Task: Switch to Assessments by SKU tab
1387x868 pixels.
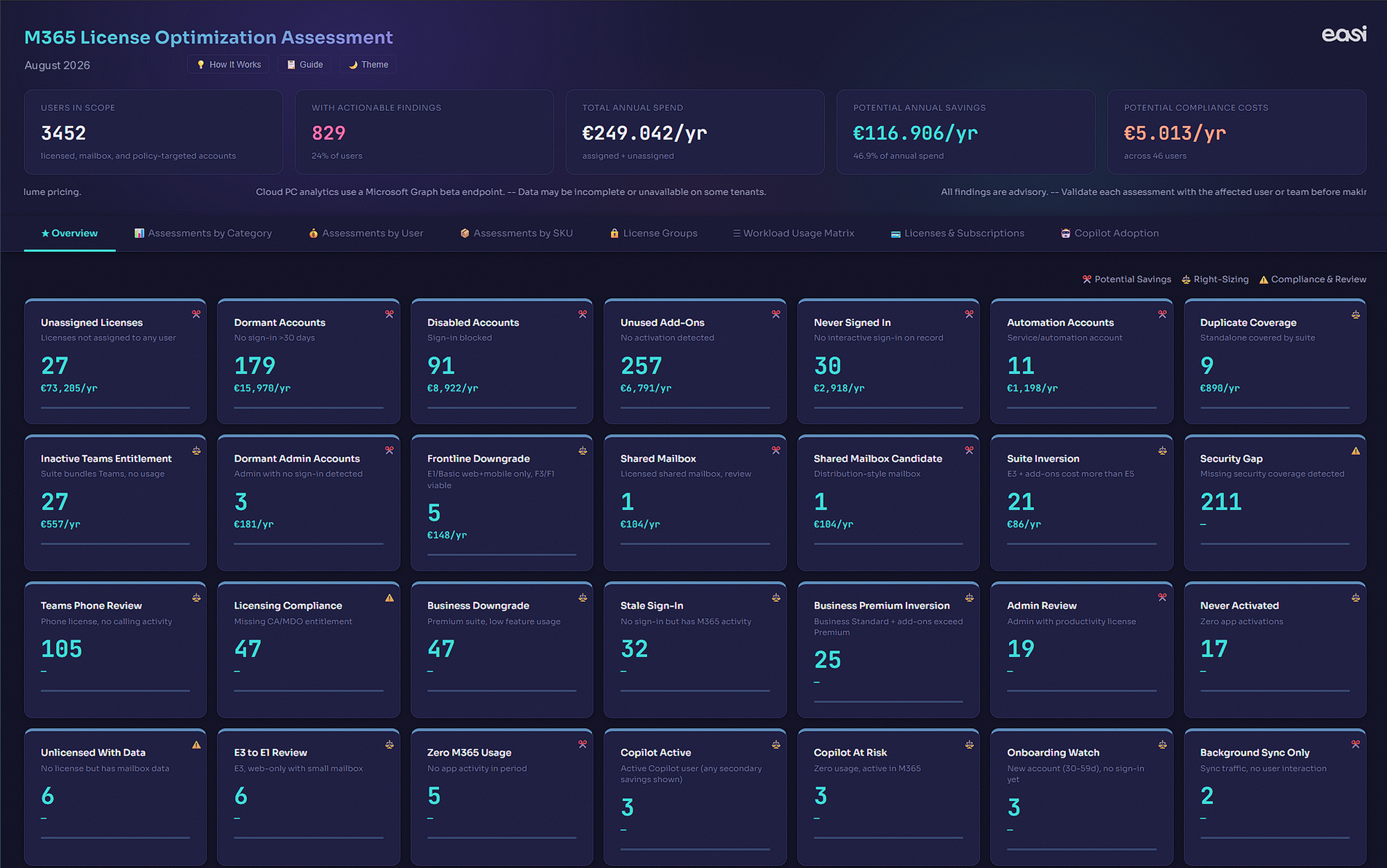Action: (x=517, y=233)
